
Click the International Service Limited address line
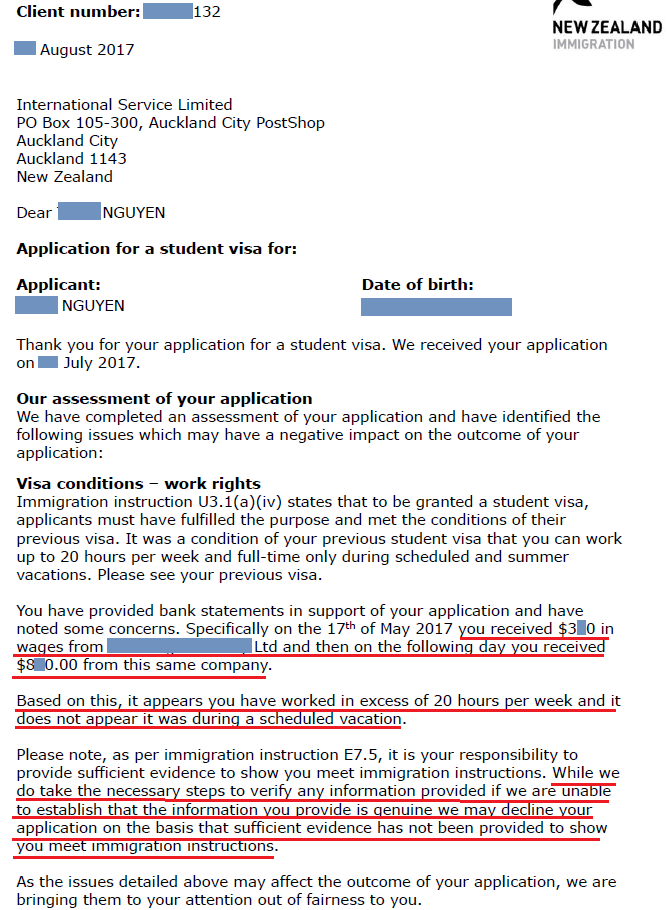124,104
